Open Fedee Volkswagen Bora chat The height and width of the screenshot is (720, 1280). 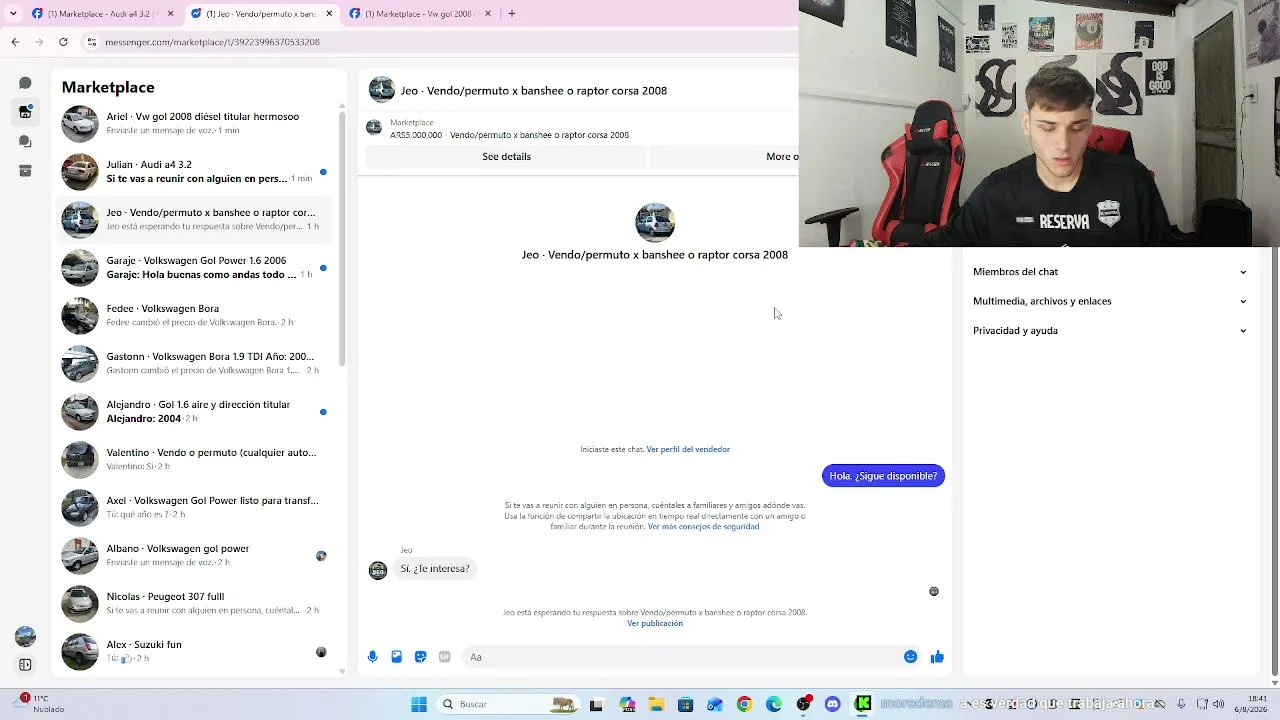click(x=196, y=316)
